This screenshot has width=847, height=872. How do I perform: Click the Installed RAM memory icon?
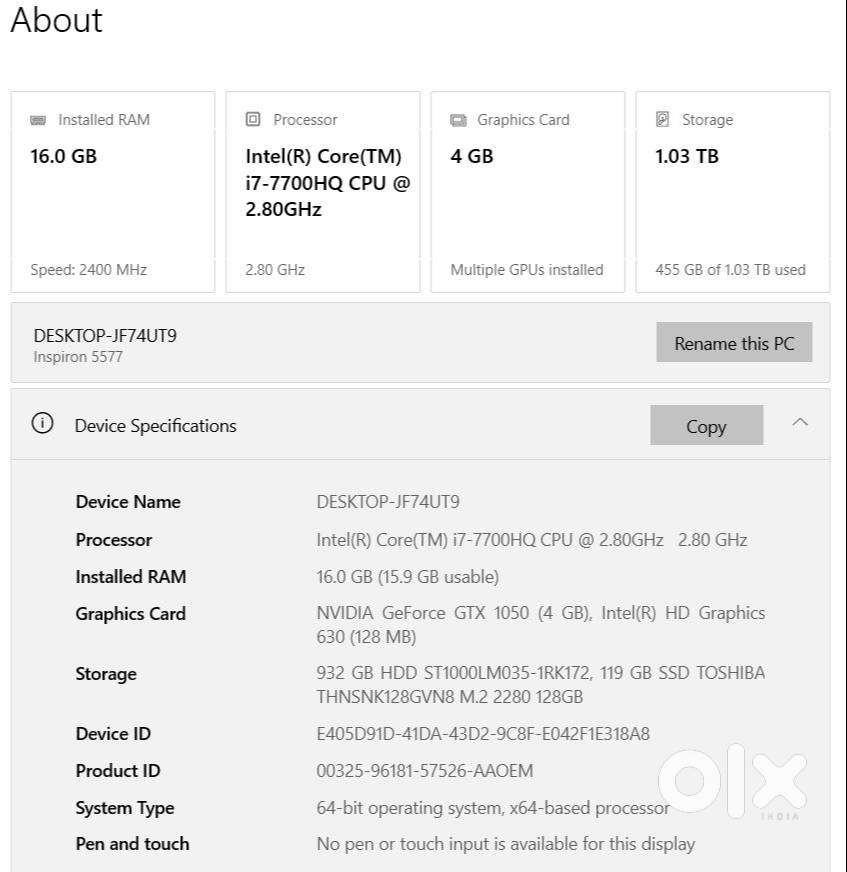38,120
